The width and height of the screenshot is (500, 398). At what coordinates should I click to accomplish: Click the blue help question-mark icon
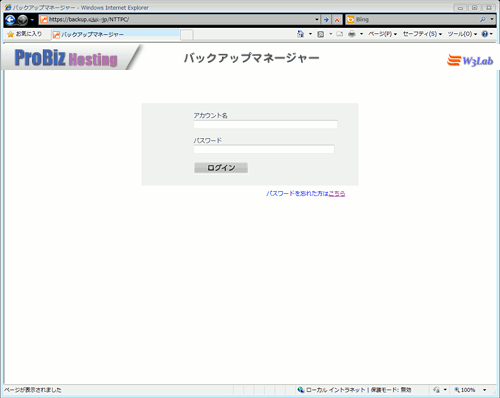(485, 34)
